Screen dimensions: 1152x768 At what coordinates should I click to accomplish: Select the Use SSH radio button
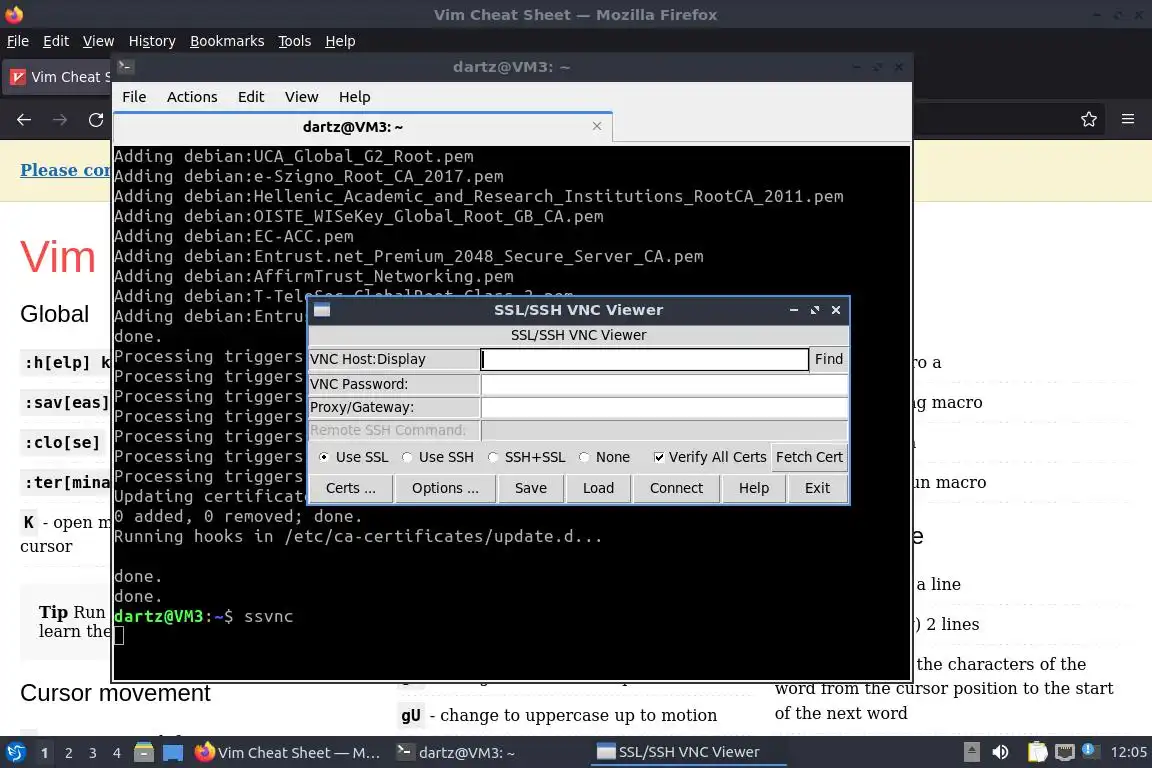[407, 457]
